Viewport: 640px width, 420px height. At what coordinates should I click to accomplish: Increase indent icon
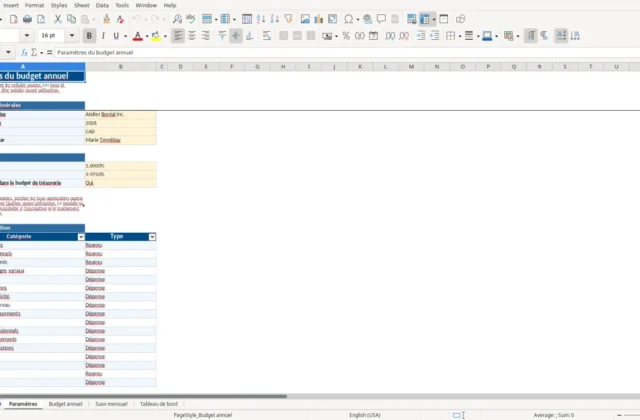pyautogui.click(x=421, y=36)
